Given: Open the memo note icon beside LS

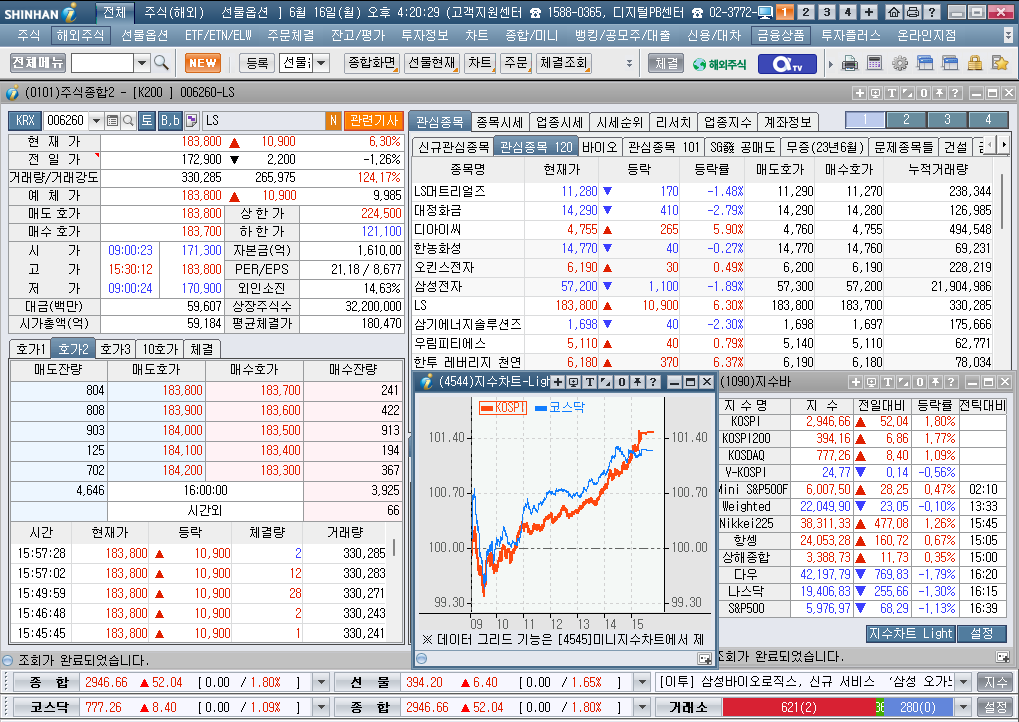Looking at the screenshot, I should click(192, 120).
